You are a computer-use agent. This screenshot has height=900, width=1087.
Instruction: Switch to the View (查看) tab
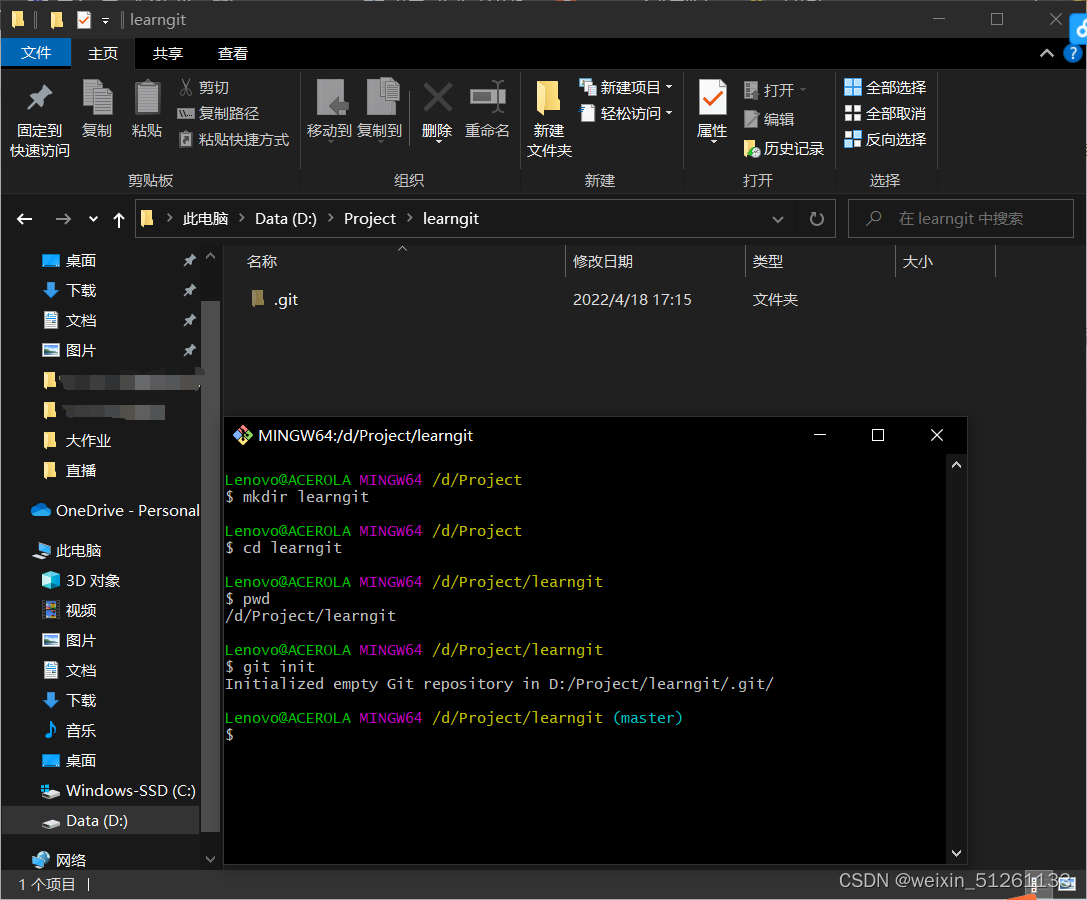233,53
